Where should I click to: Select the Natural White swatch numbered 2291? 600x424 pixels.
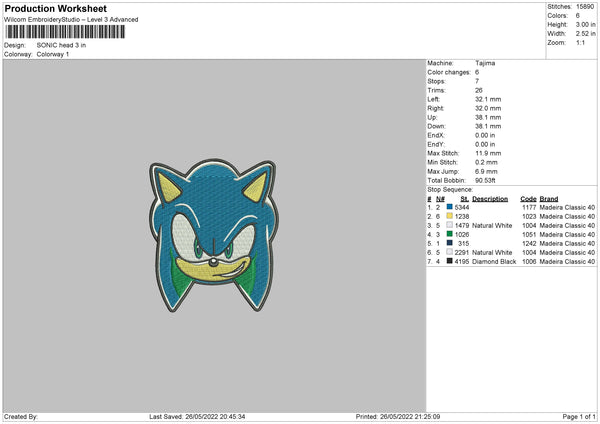[451, 252]
